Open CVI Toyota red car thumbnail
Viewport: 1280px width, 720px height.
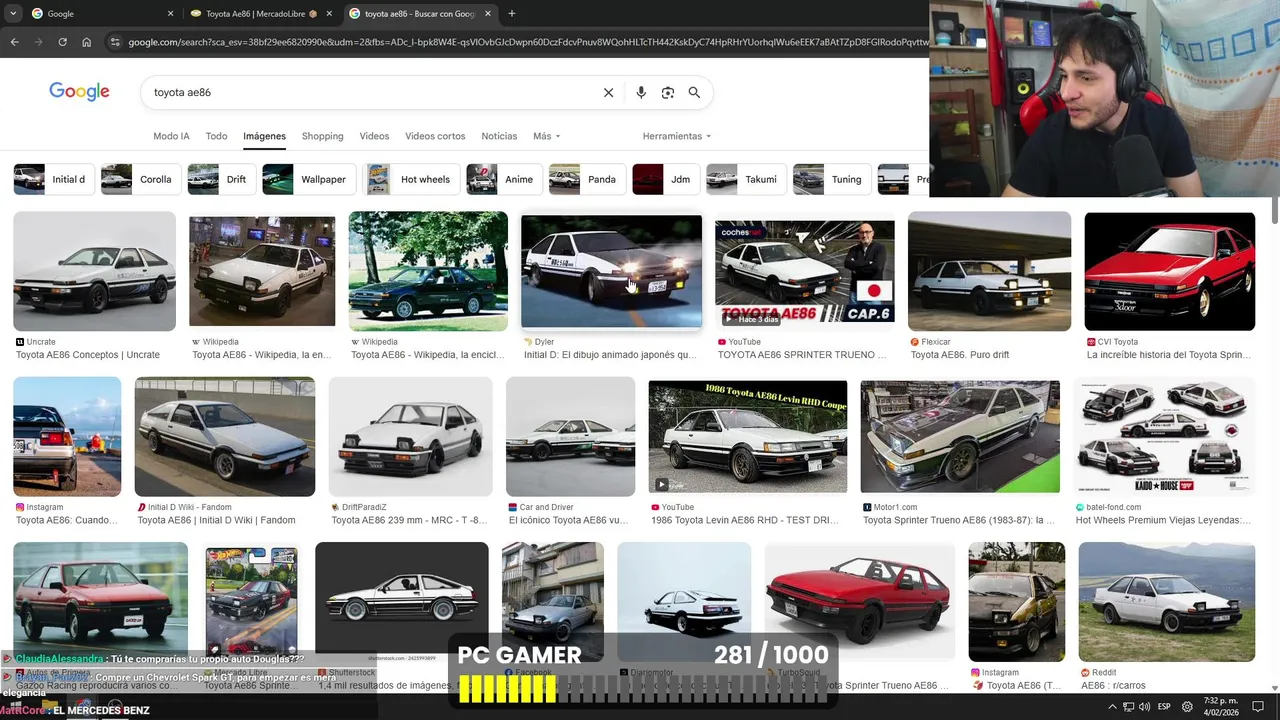[x=1169, y=271]
